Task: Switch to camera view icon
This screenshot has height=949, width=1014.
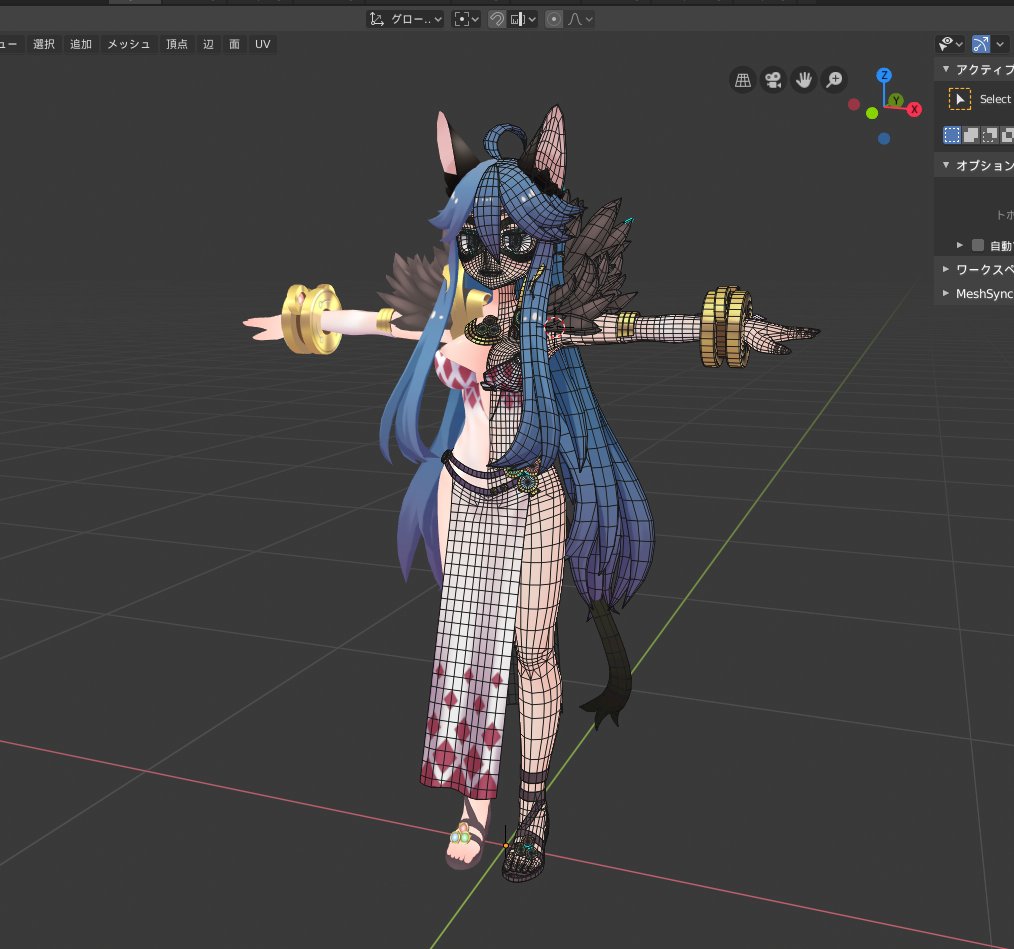Action: click(x=773, y=80)
